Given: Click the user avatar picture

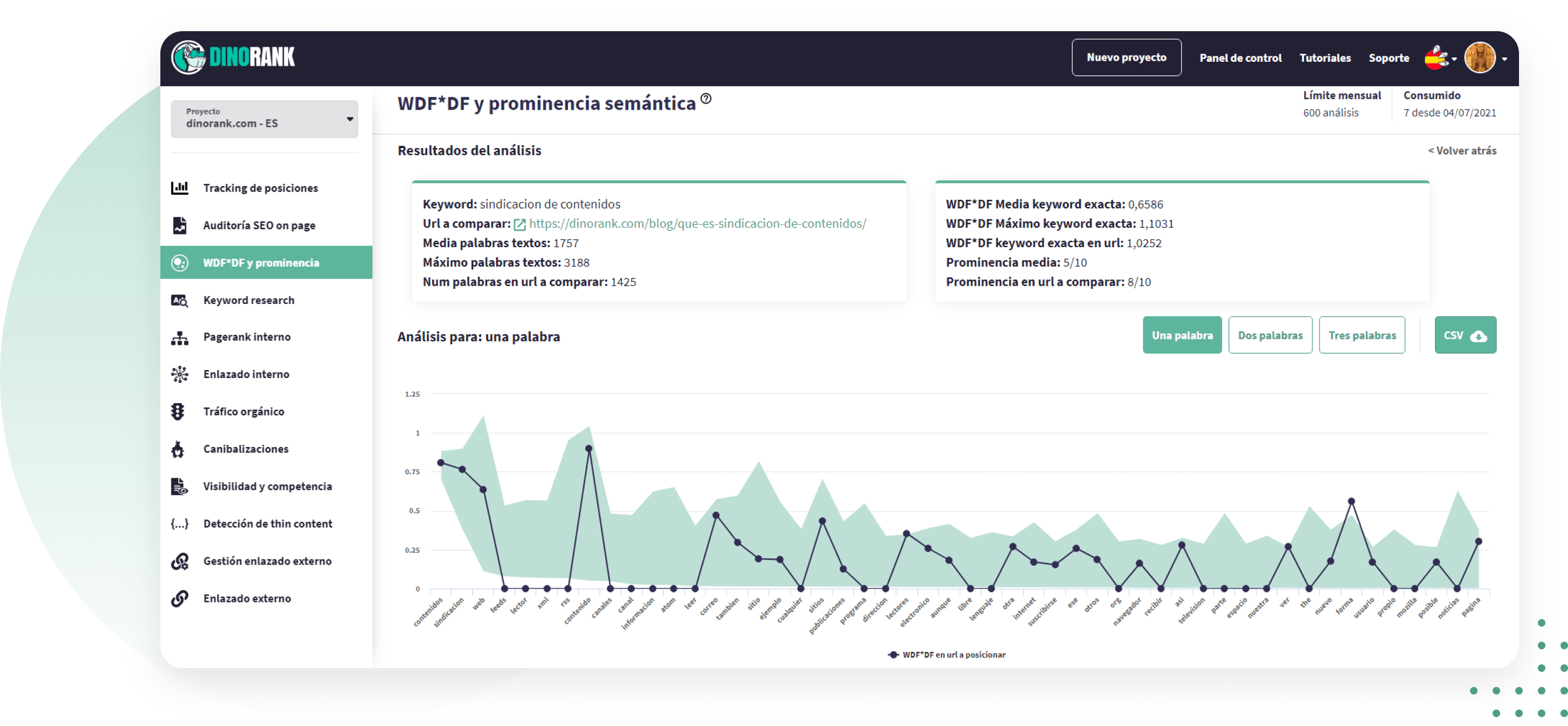Looking at the screenshot, I should (1479, 58).
